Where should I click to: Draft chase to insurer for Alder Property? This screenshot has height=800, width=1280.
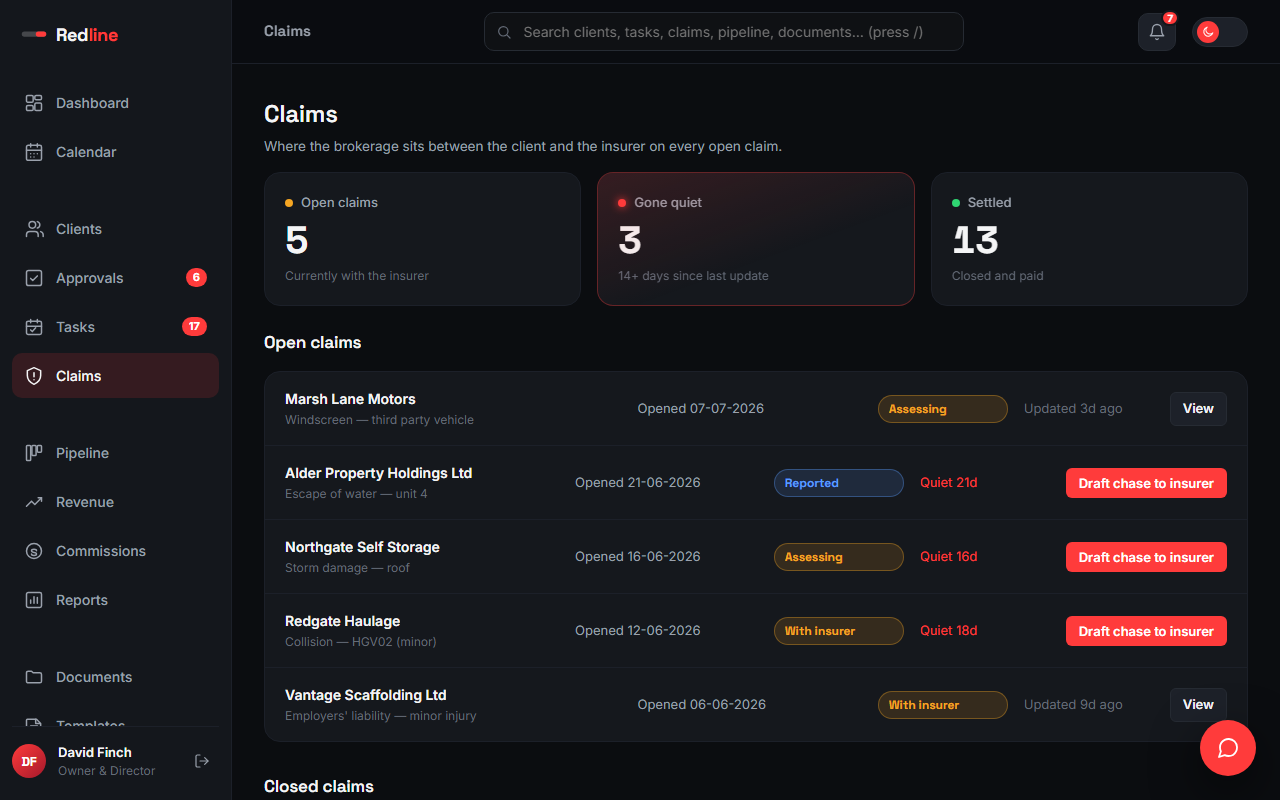(1146, 483)
